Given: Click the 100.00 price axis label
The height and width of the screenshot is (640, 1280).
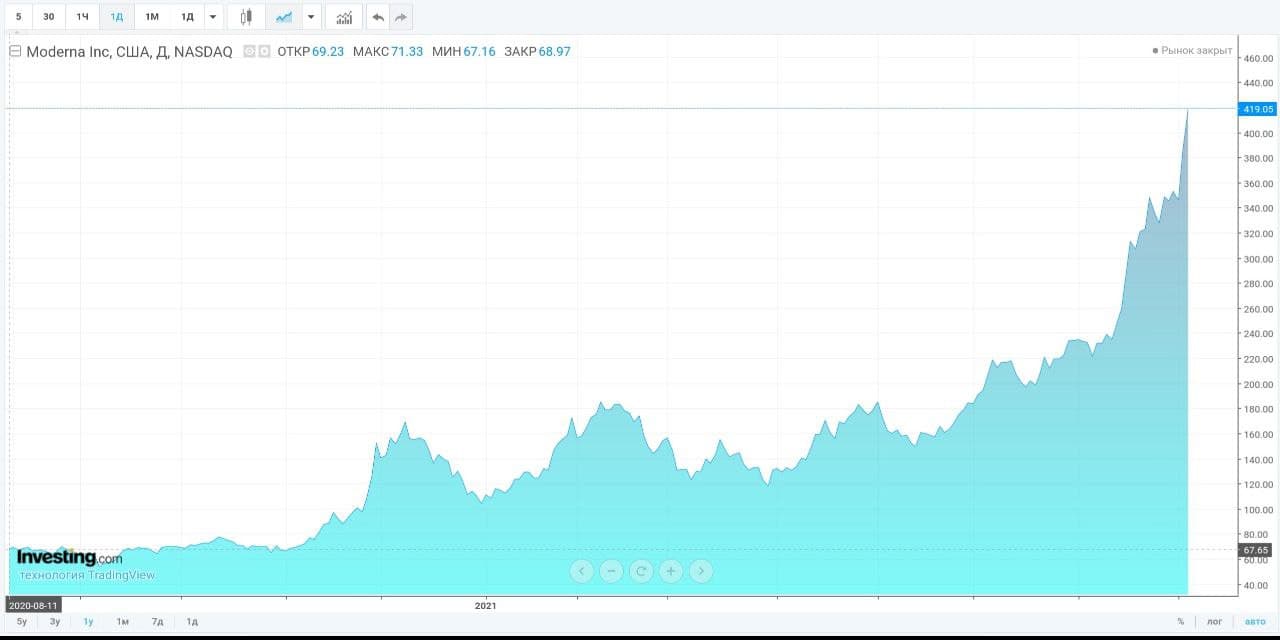Looking at the screenshot, I should coord(1258,510).
